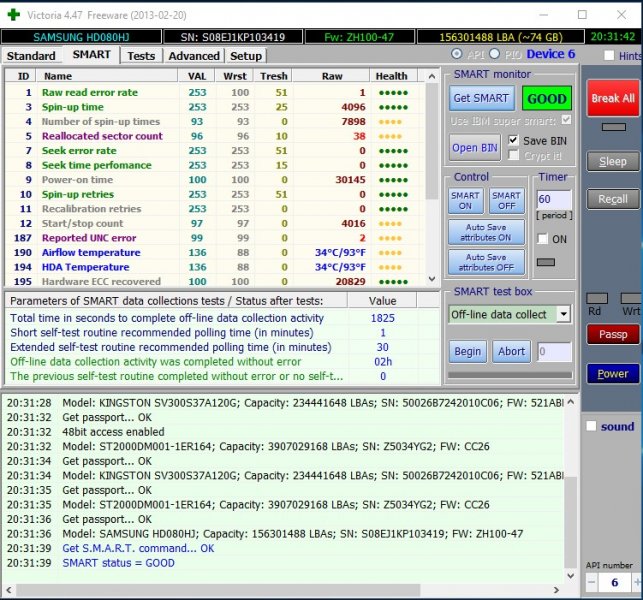The image size is (643, 600).
Task: Switch to the Tests tab
Action: click(141, 56)
